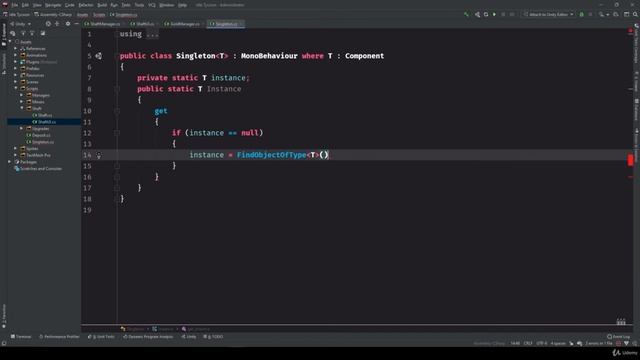Click the green debug bug icon
Screen dimensions: 640x360
(x=582, y=14)
